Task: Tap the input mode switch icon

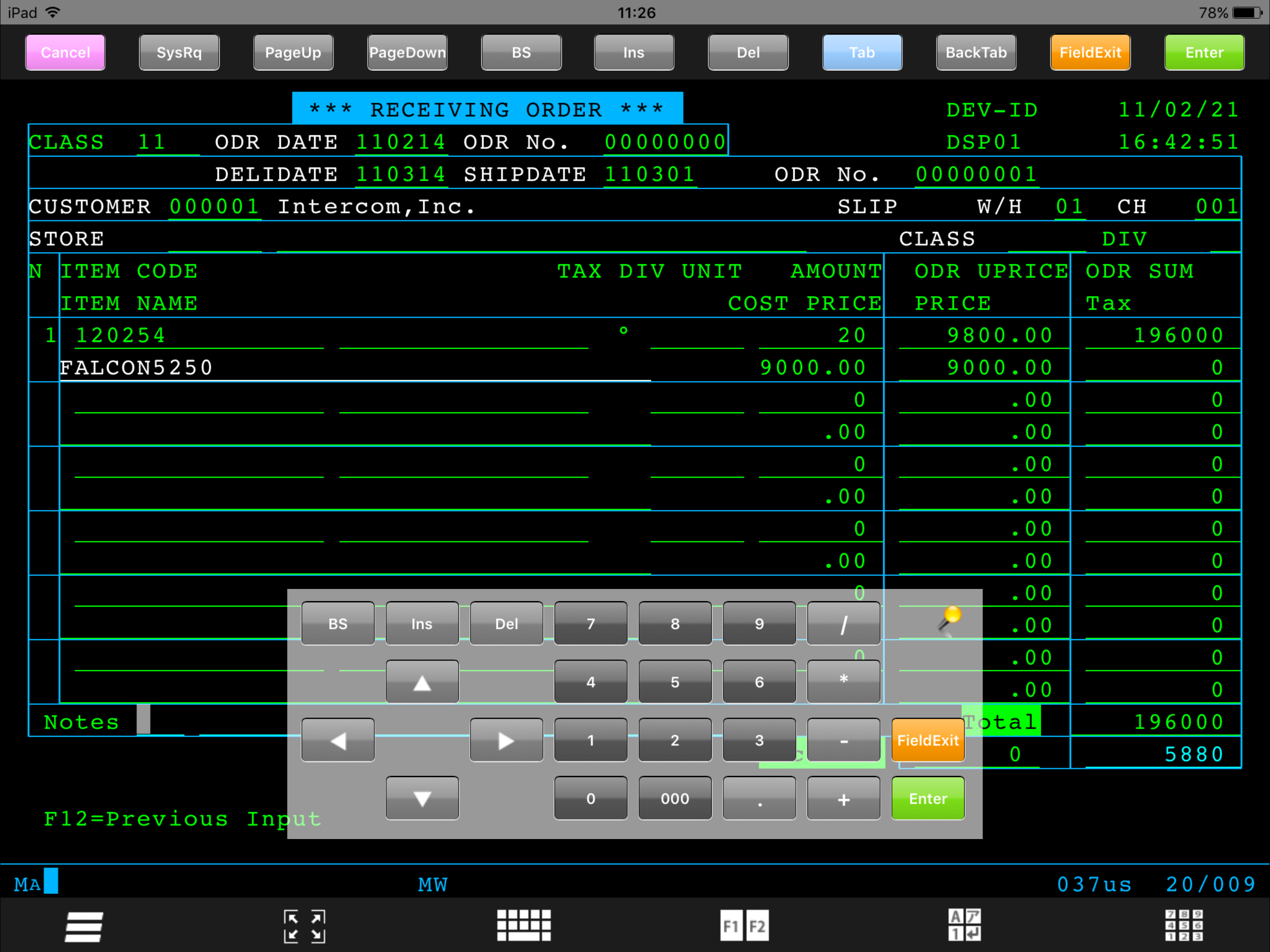Action: tap(964, 925)
